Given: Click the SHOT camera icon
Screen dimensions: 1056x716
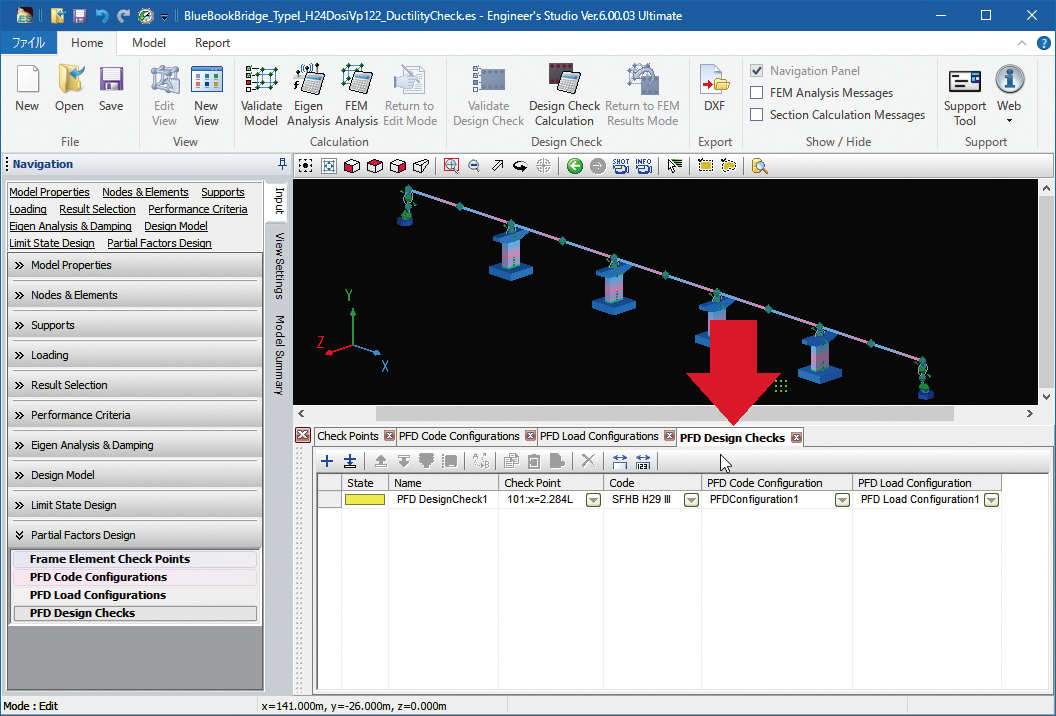Looking at the screenshot, I should coord(620,166).
